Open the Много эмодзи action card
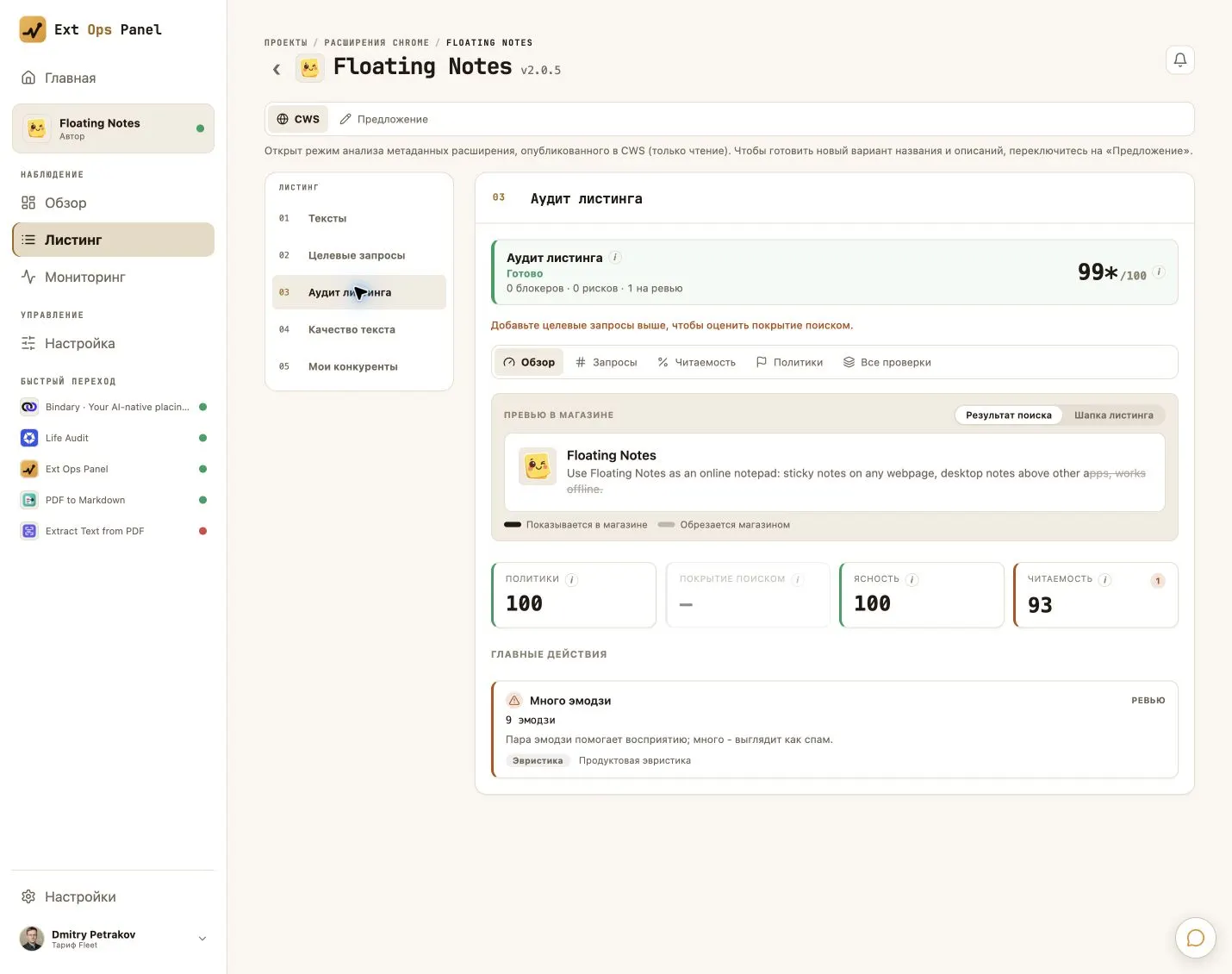Viewport: 1232px width, 974px height. pos(834,729)
